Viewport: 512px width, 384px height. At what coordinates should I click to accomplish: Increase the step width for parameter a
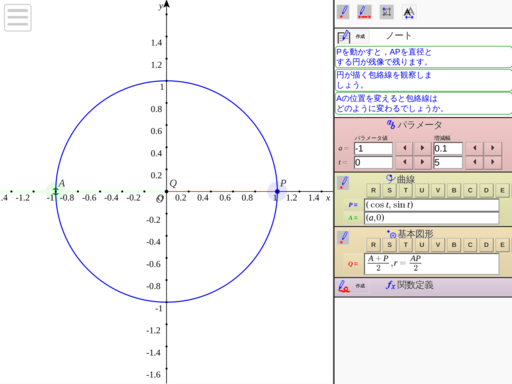click(493, 148)
